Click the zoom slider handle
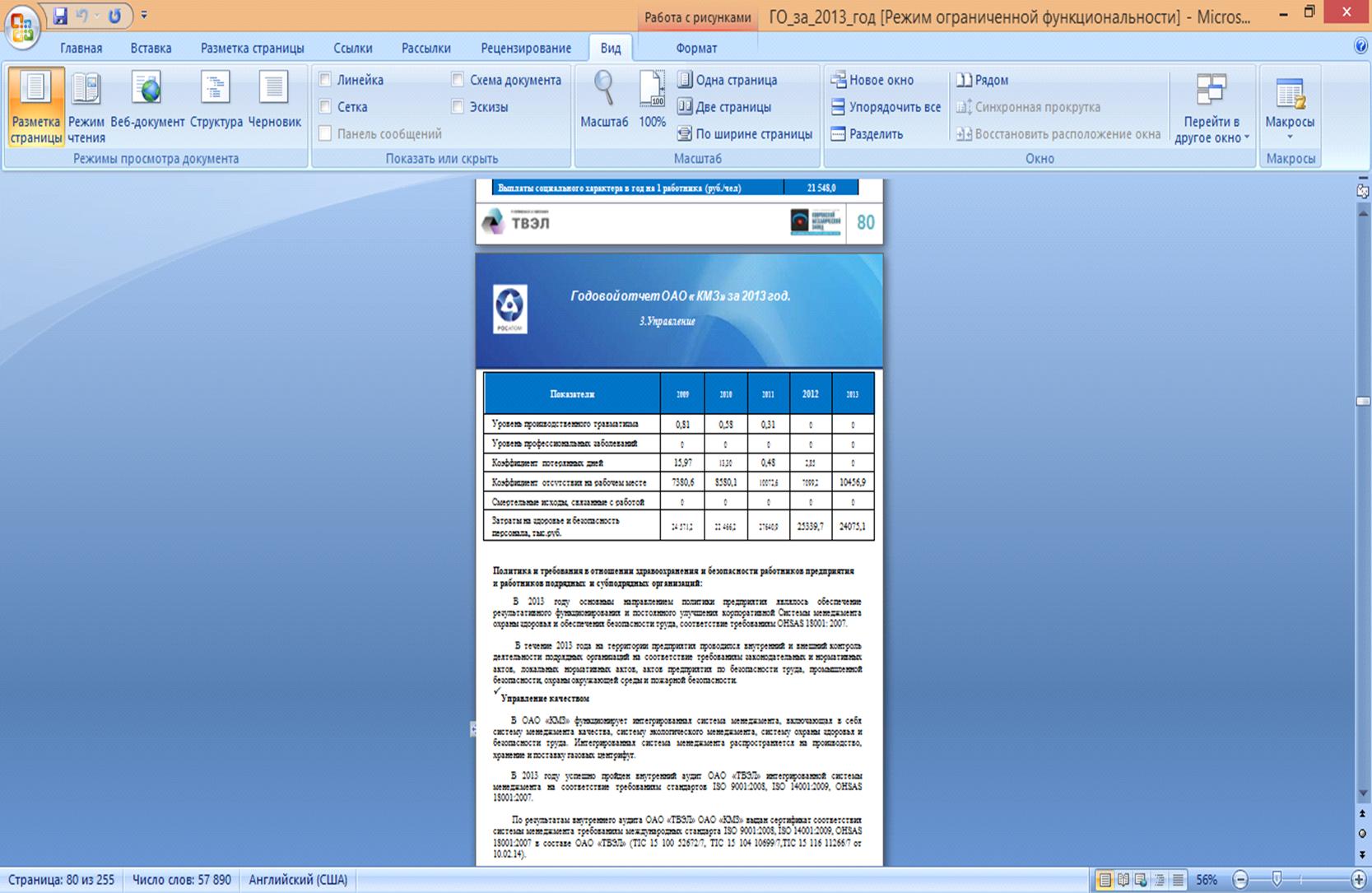This screenshot has width=1372, height=893. pyautogui.click(x=1277, y=880)
